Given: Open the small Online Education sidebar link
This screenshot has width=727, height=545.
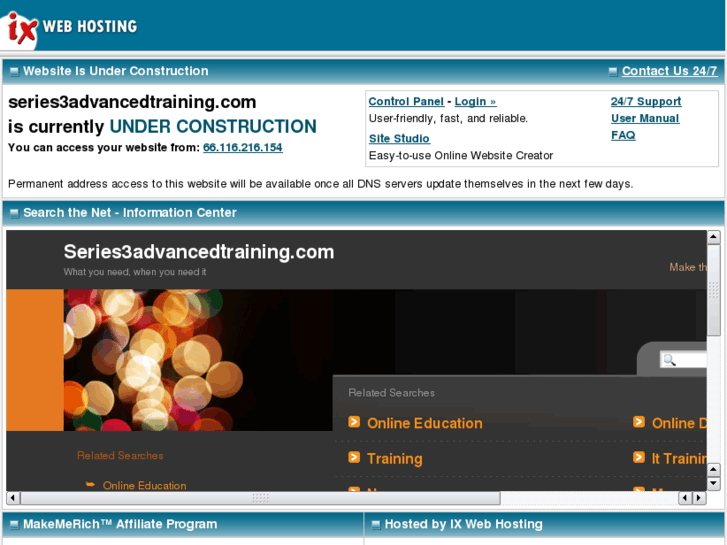Looking at the screenshot, I should tap(145, 486).
